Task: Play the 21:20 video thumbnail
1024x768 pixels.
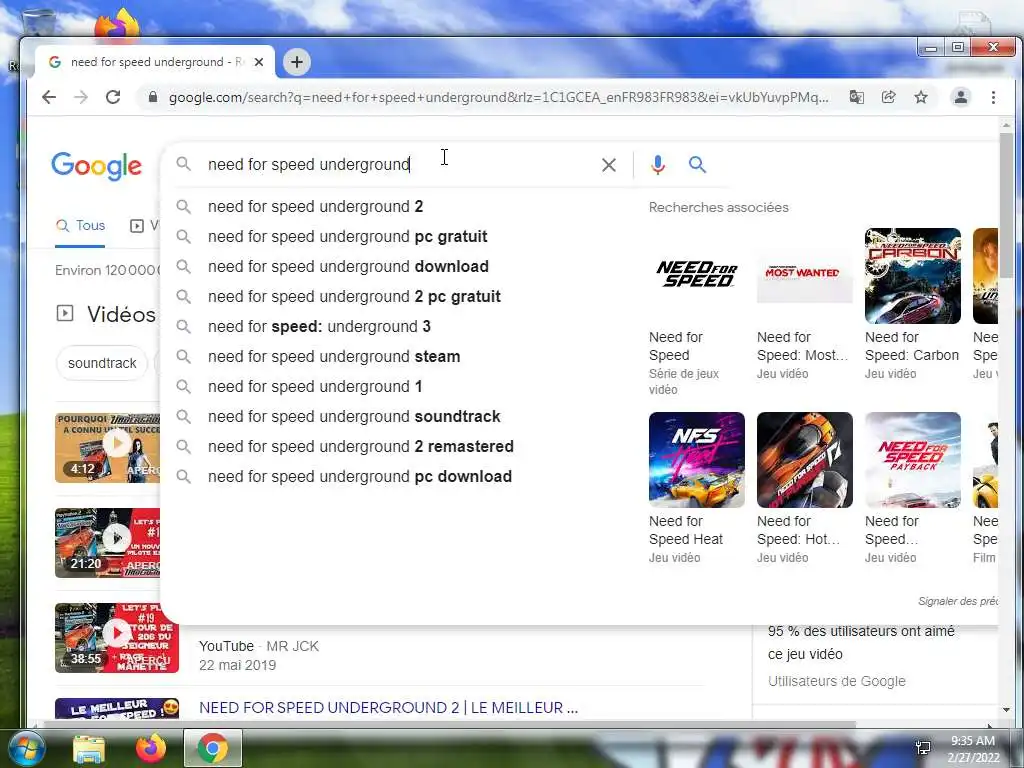Action: point(107,543)
